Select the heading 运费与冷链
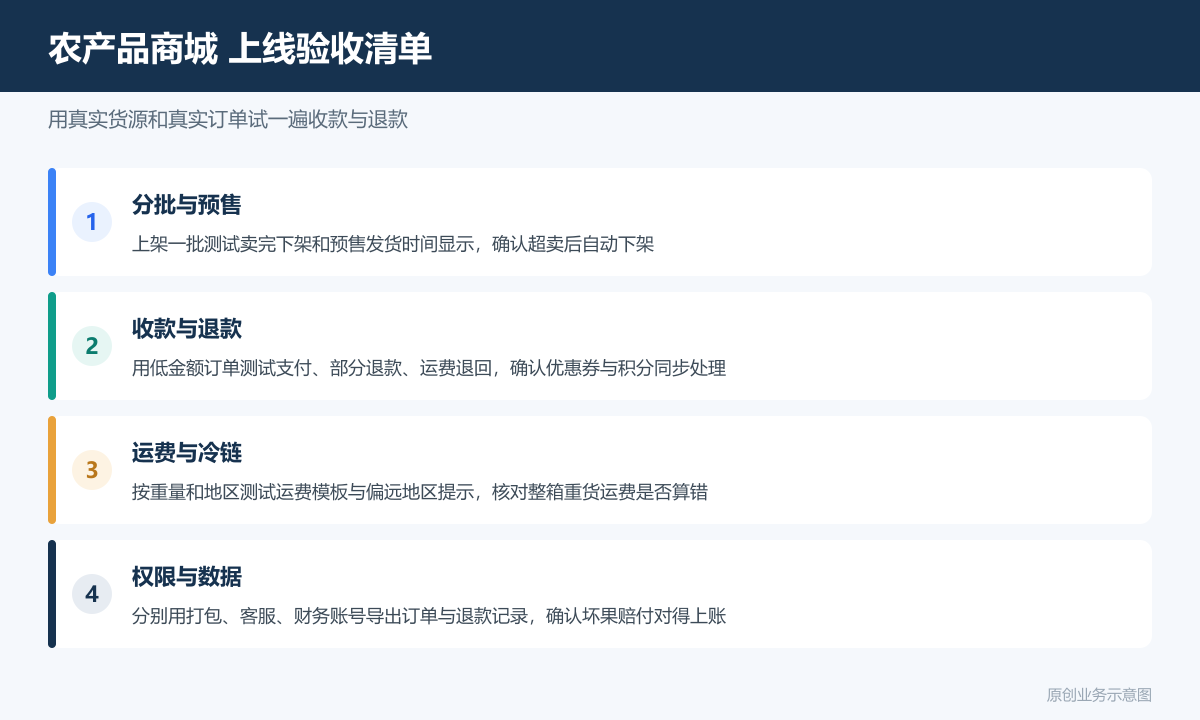1200x720 pixels. tap(187, 453)
